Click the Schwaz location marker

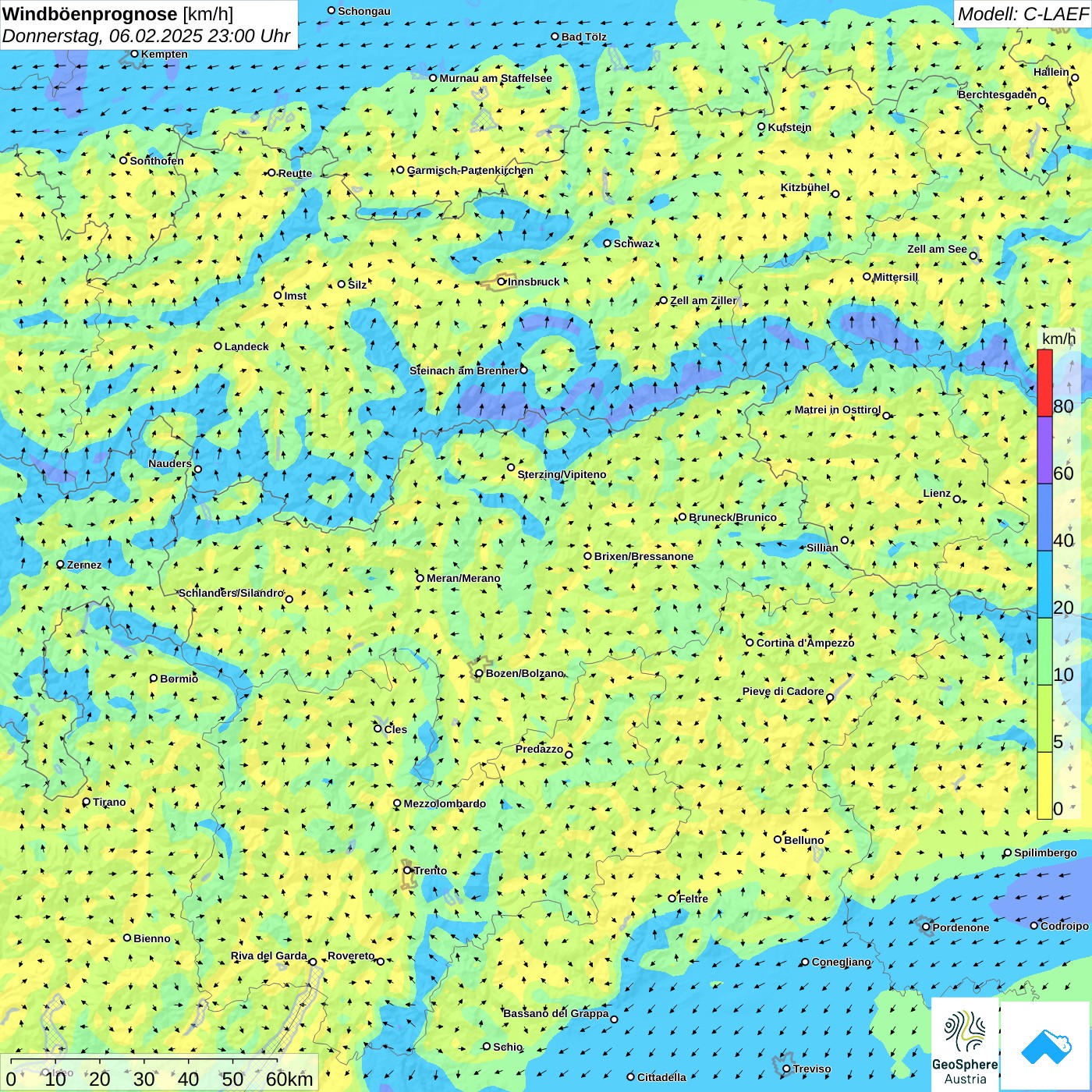[607, 243]
